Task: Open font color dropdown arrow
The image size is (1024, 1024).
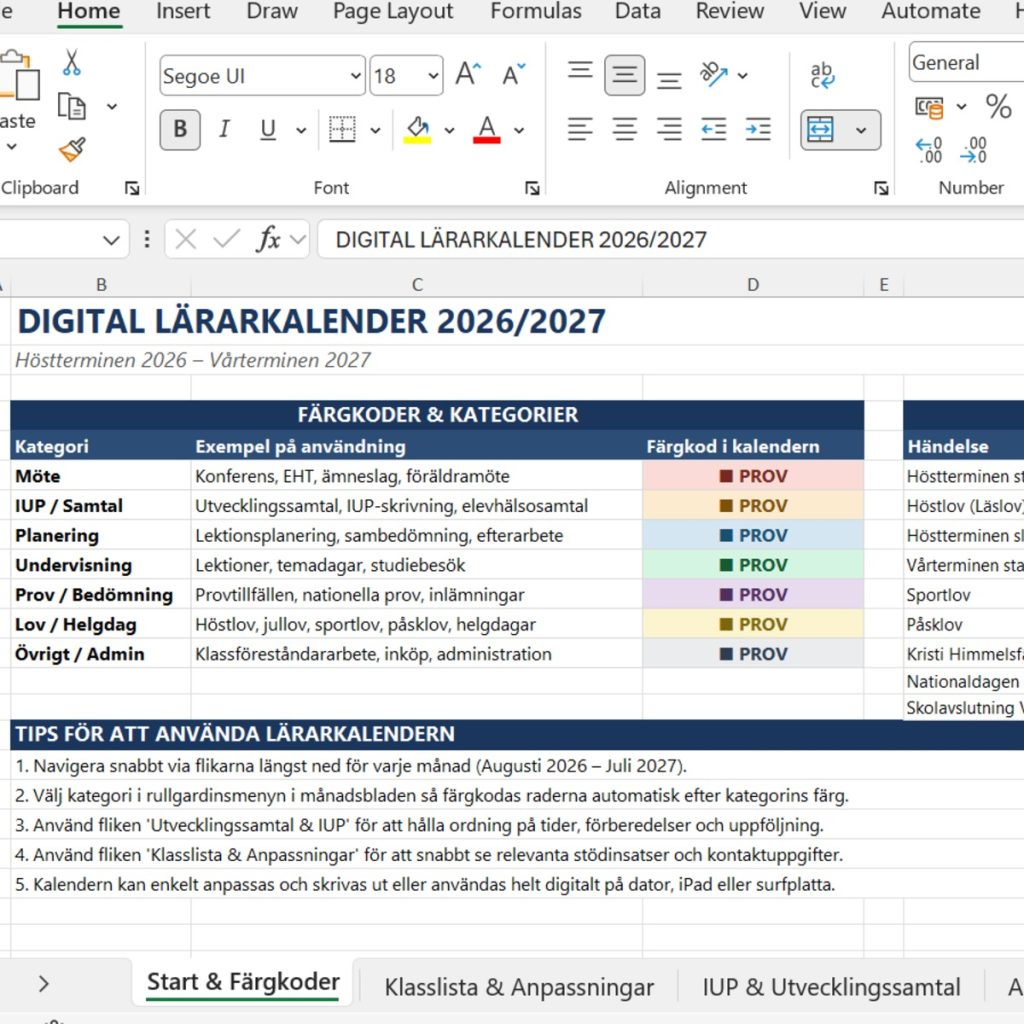Action: click(x=519, y=130)
